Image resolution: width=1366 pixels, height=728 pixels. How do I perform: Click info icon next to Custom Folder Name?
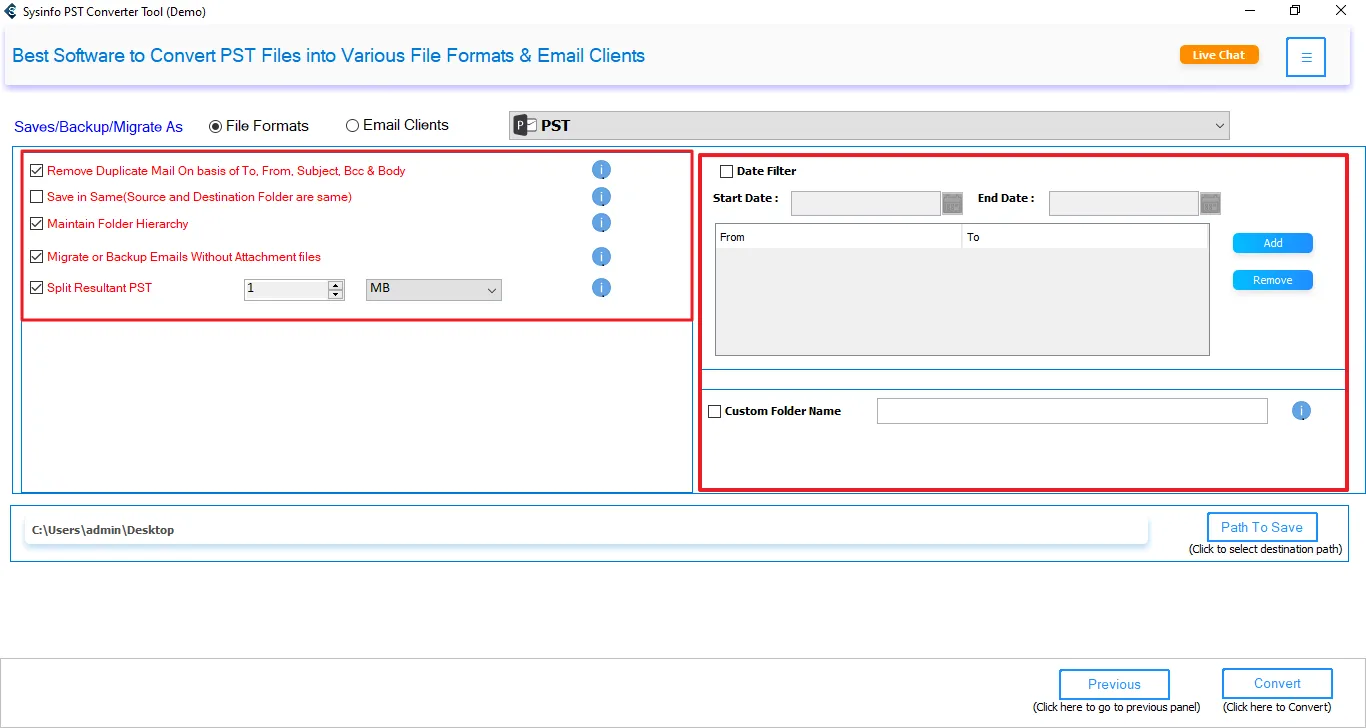pos(1301,411)
